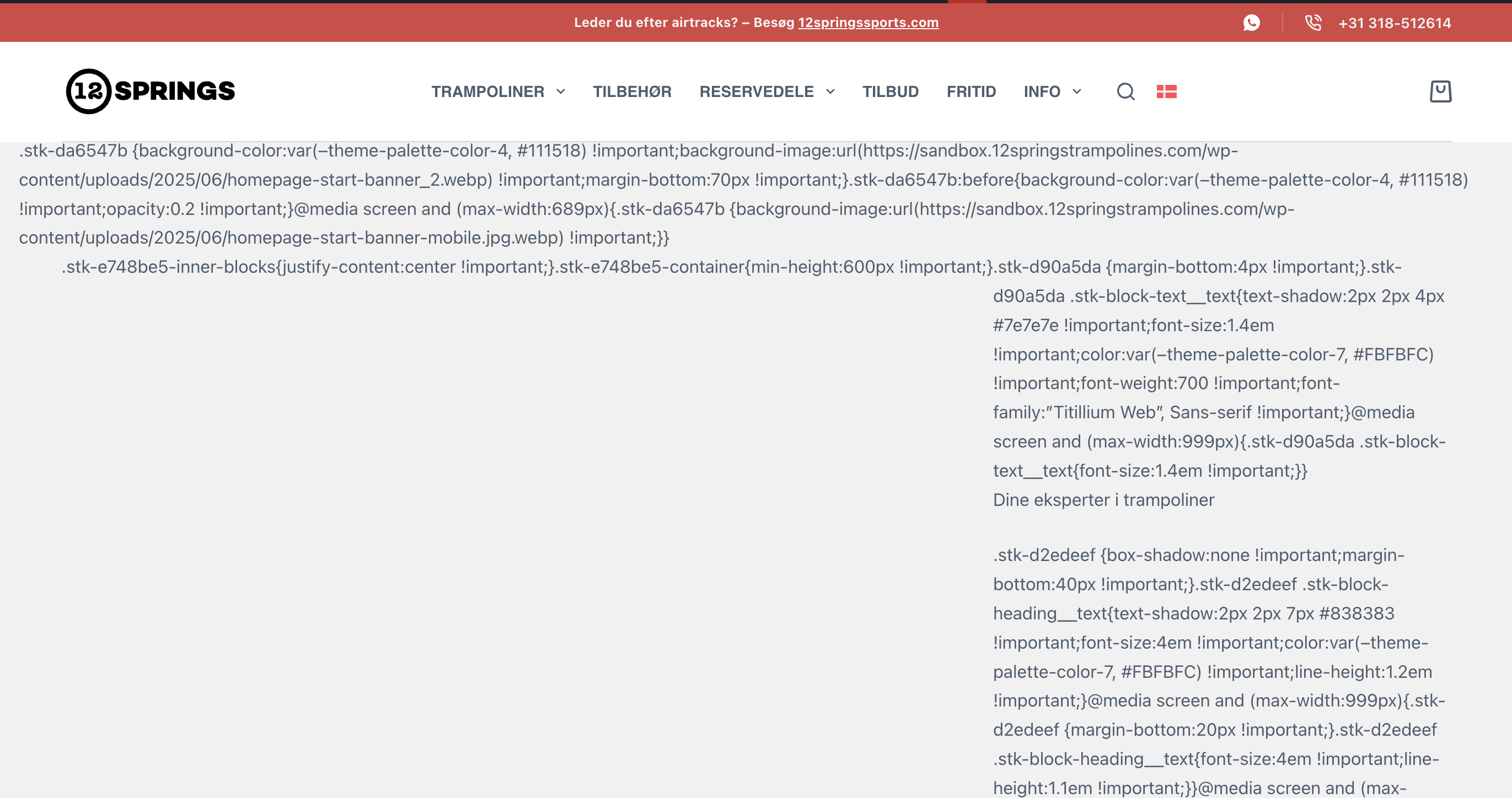Click the WhatsApp contact icon

point(1251,23)
